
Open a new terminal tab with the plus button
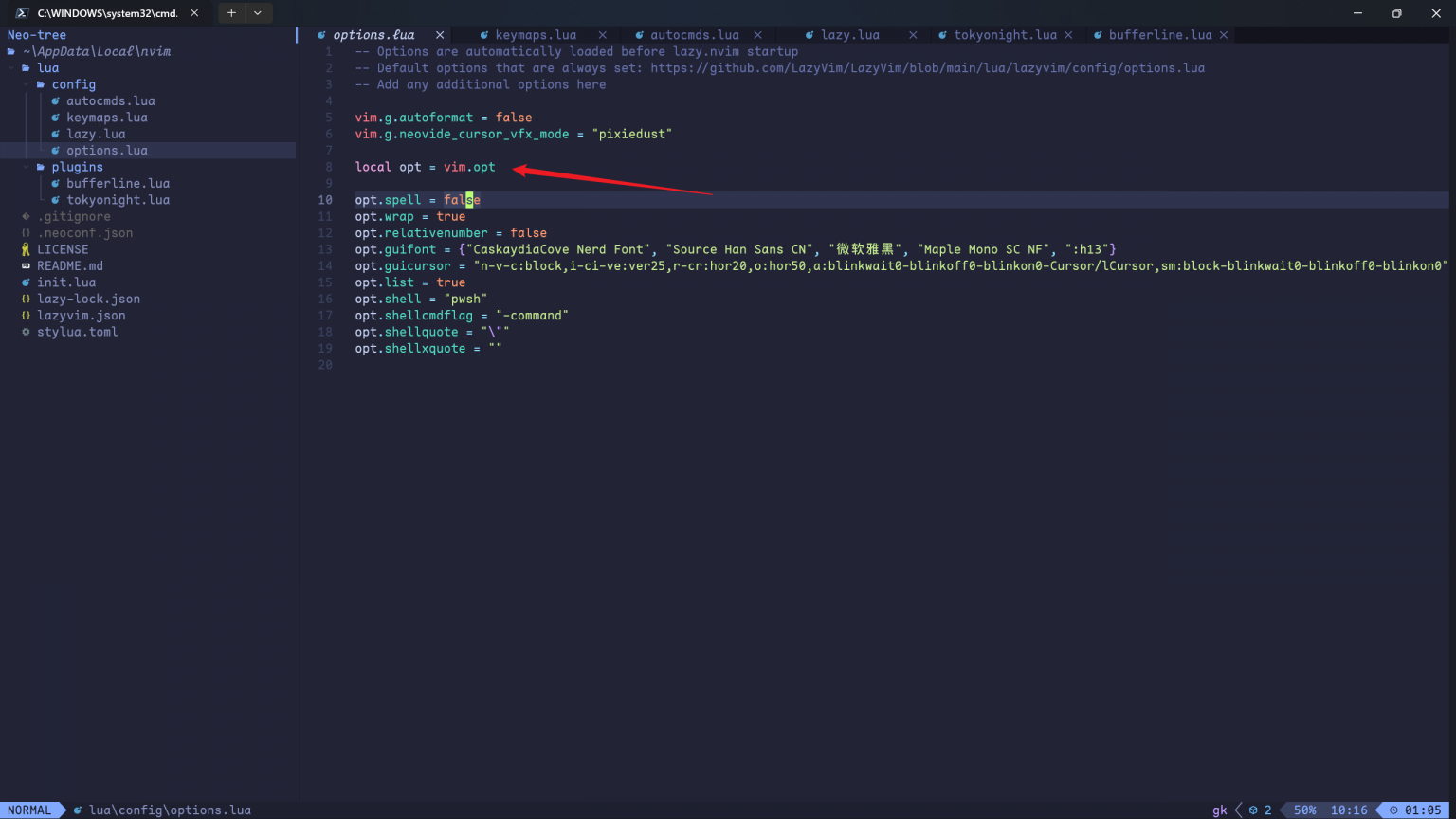231,13
